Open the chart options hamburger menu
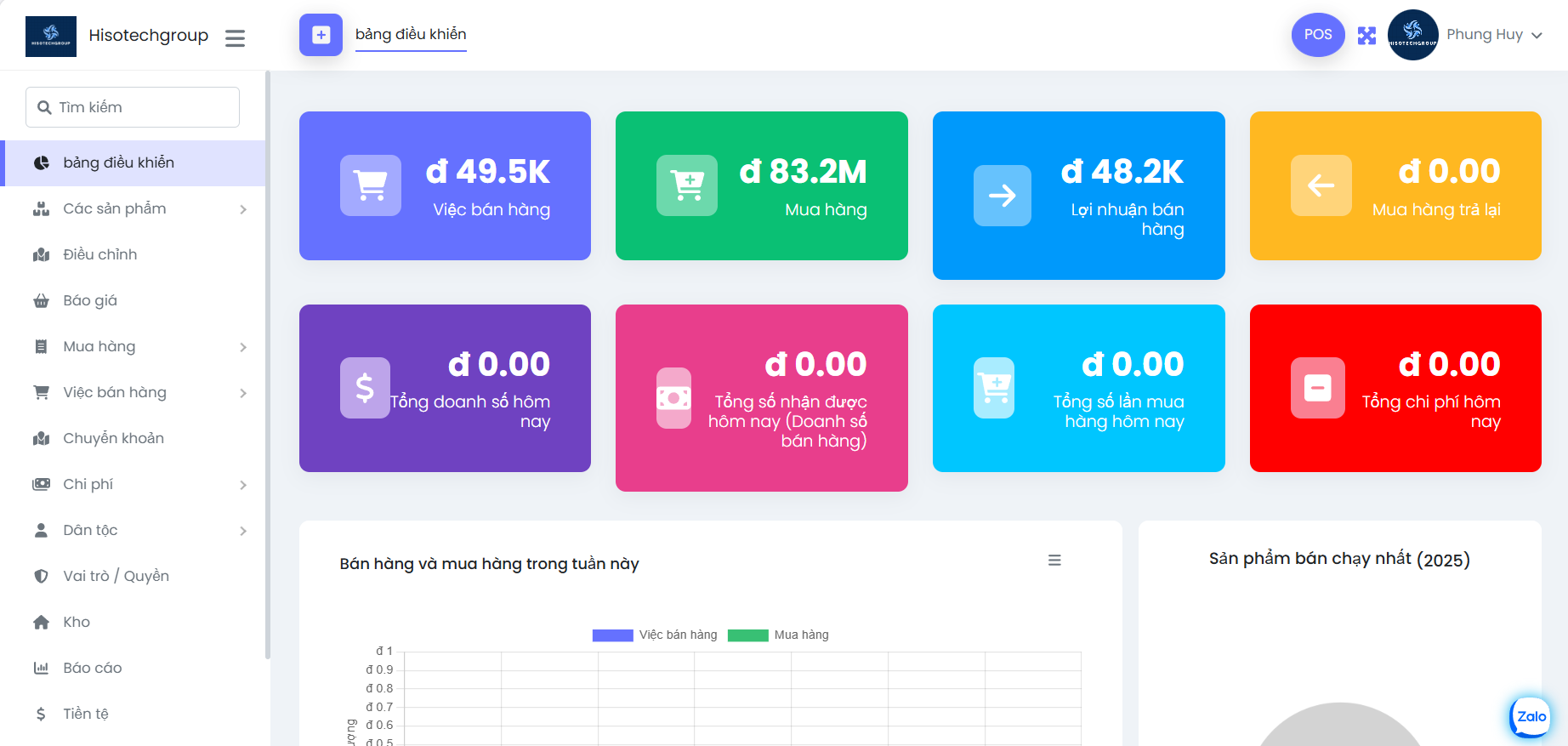 click(1054, 561)
